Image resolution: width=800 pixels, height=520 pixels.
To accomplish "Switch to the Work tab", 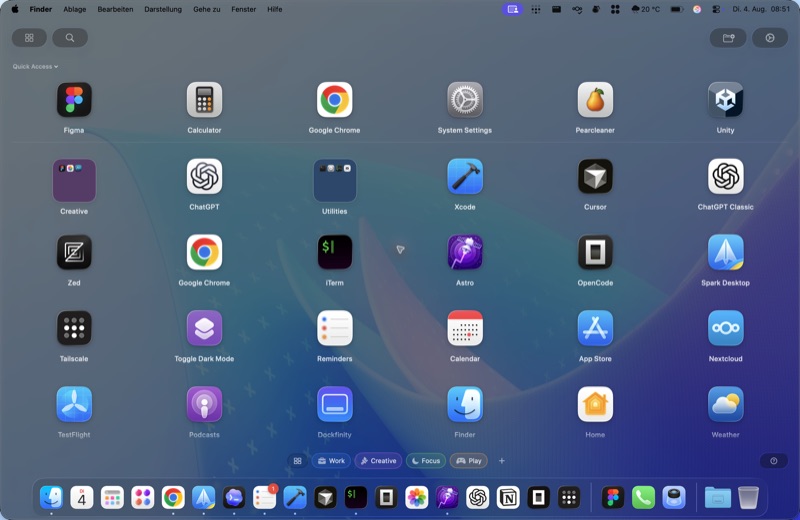I will (x=331, y=461).
